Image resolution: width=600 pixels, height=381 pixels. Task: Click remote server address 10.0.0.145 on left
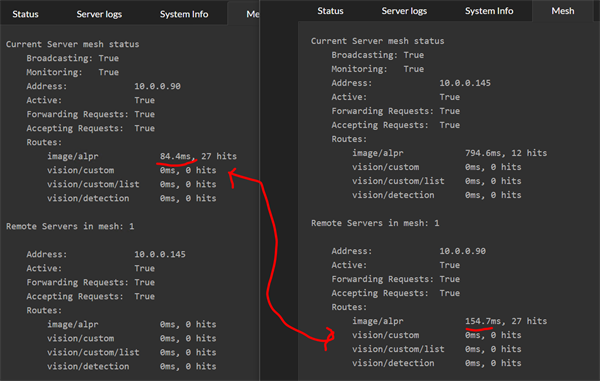[x=160, y=254]
